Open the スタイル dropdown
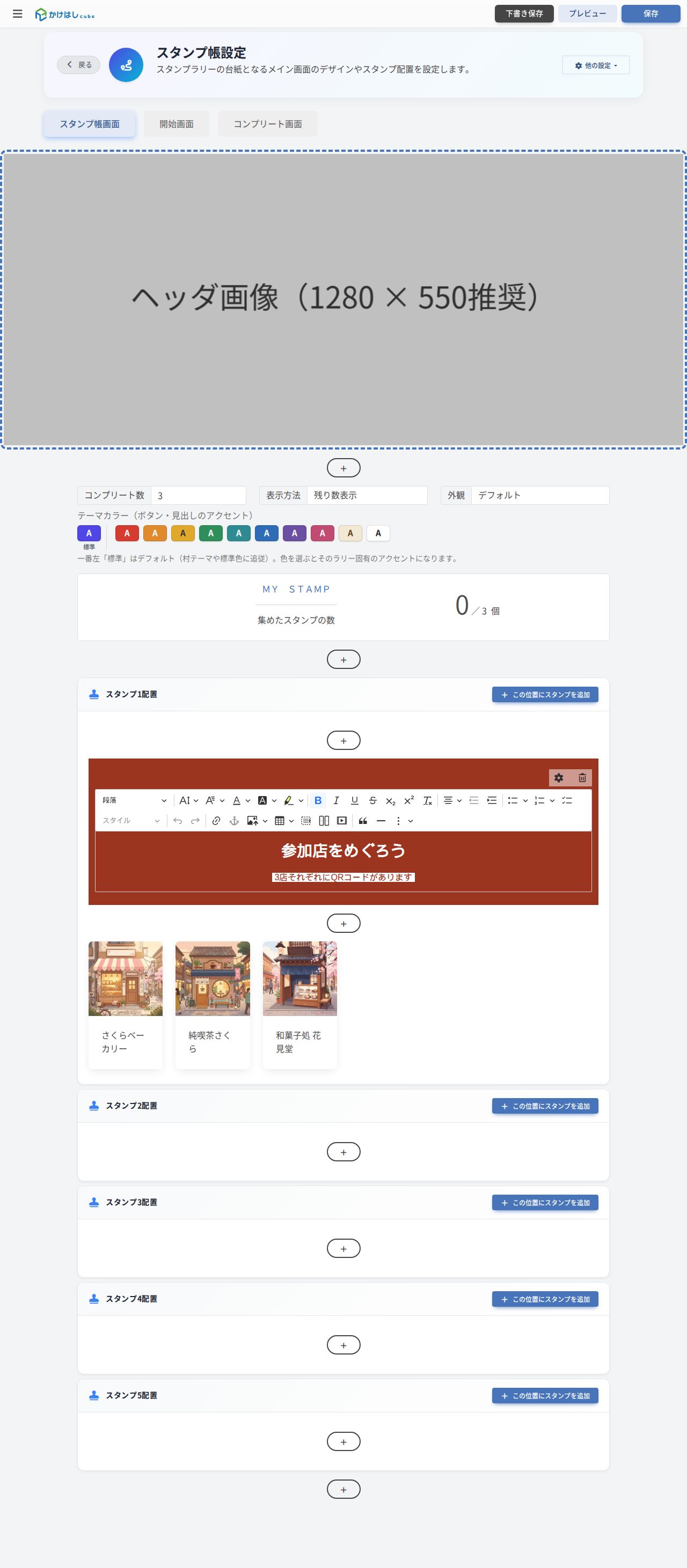Screen dimensions: 687x1568 tap(131, 821)
